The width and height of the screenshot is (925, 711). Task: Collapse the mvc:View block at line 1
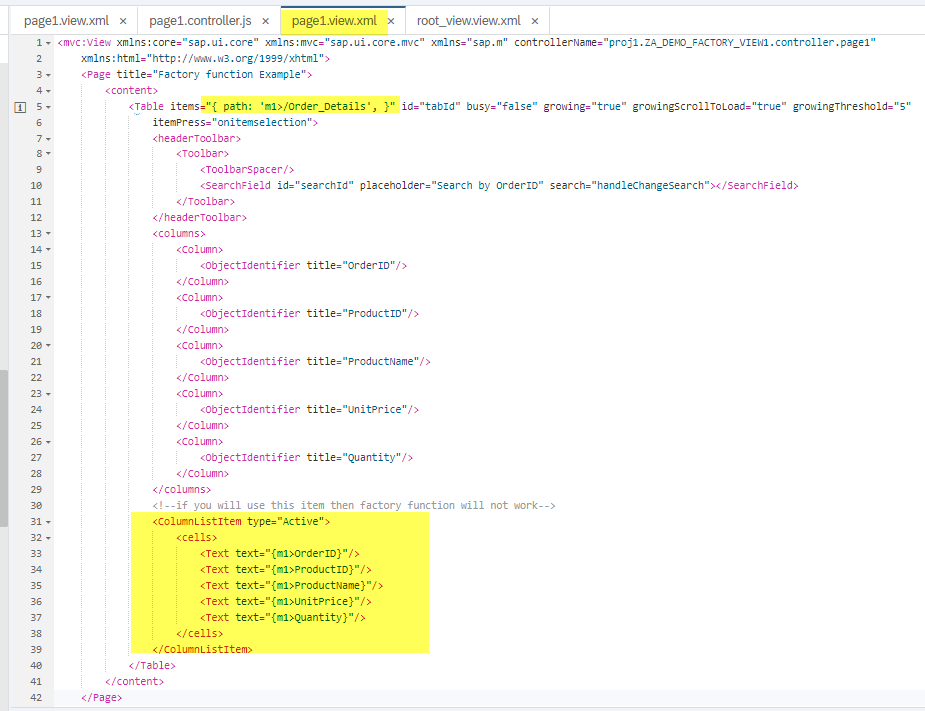(48, 43)
